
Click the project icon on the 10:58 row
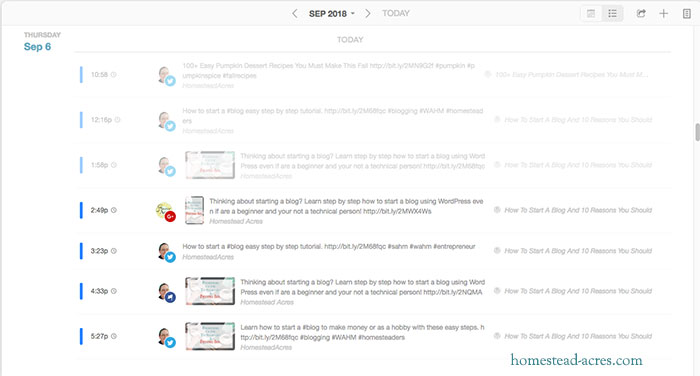(x=488, y=74)
